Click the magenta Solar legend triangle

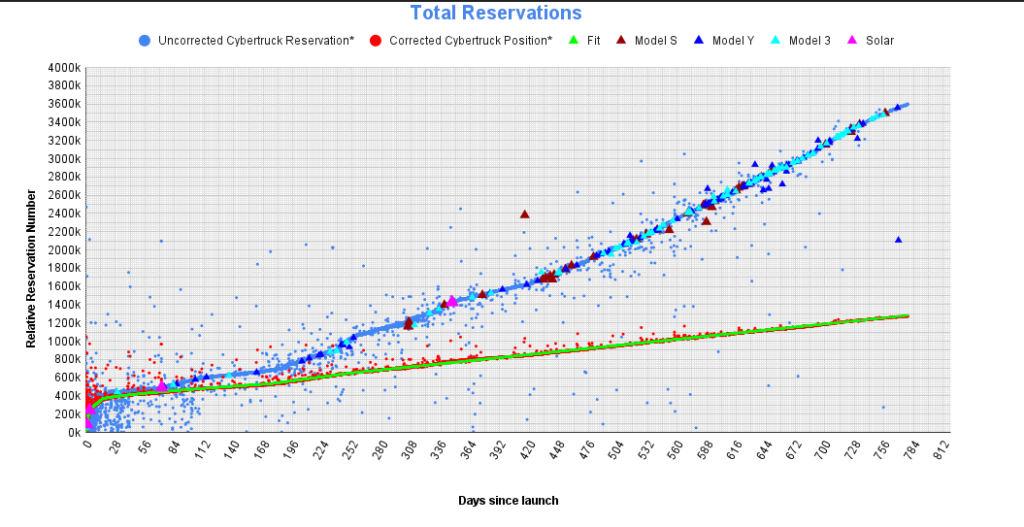pyautogui.click(x=852, y=40)
